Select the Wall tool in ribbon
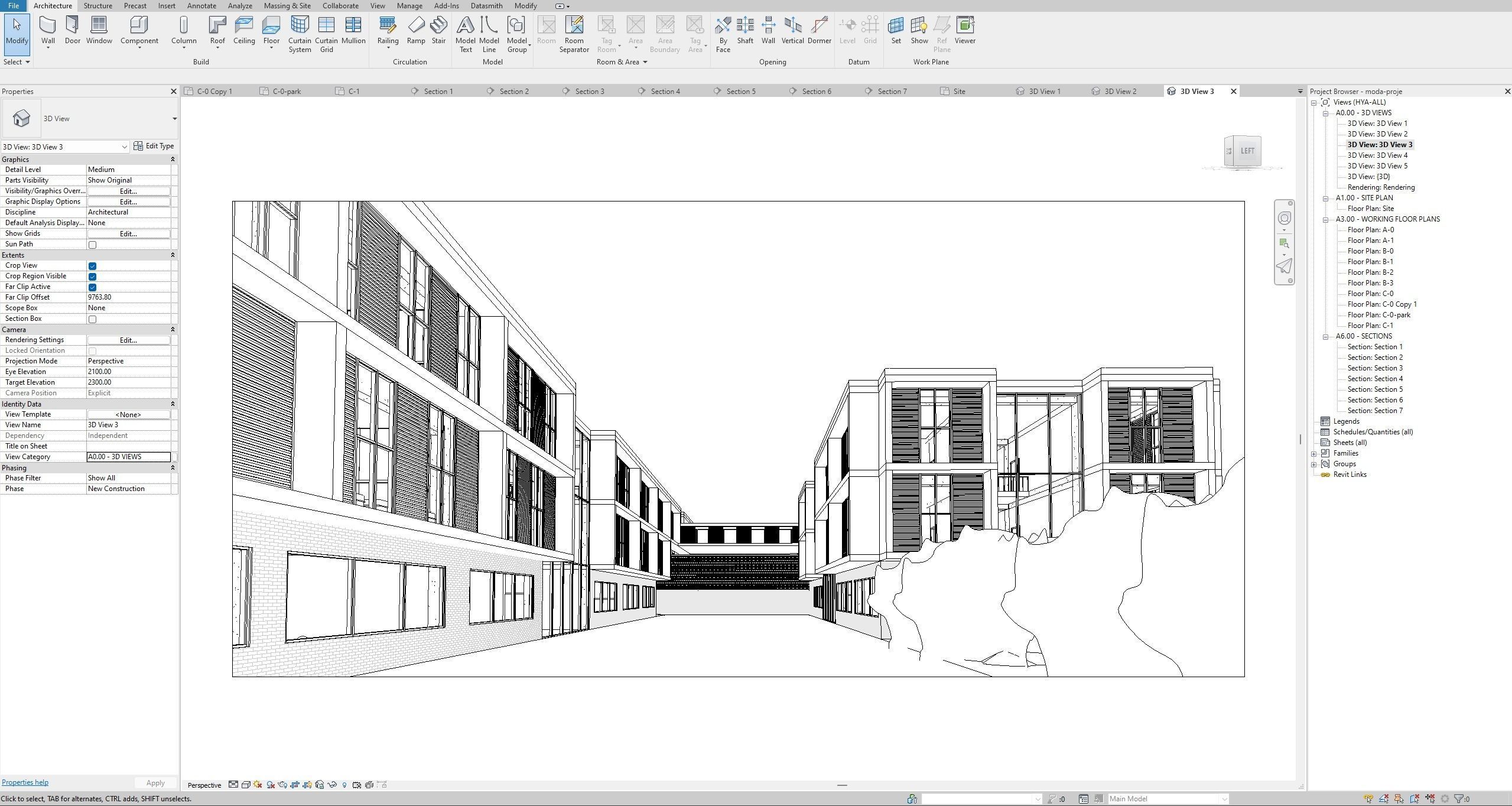This screenshot has height=806, width=1512. tap(48, 30)
